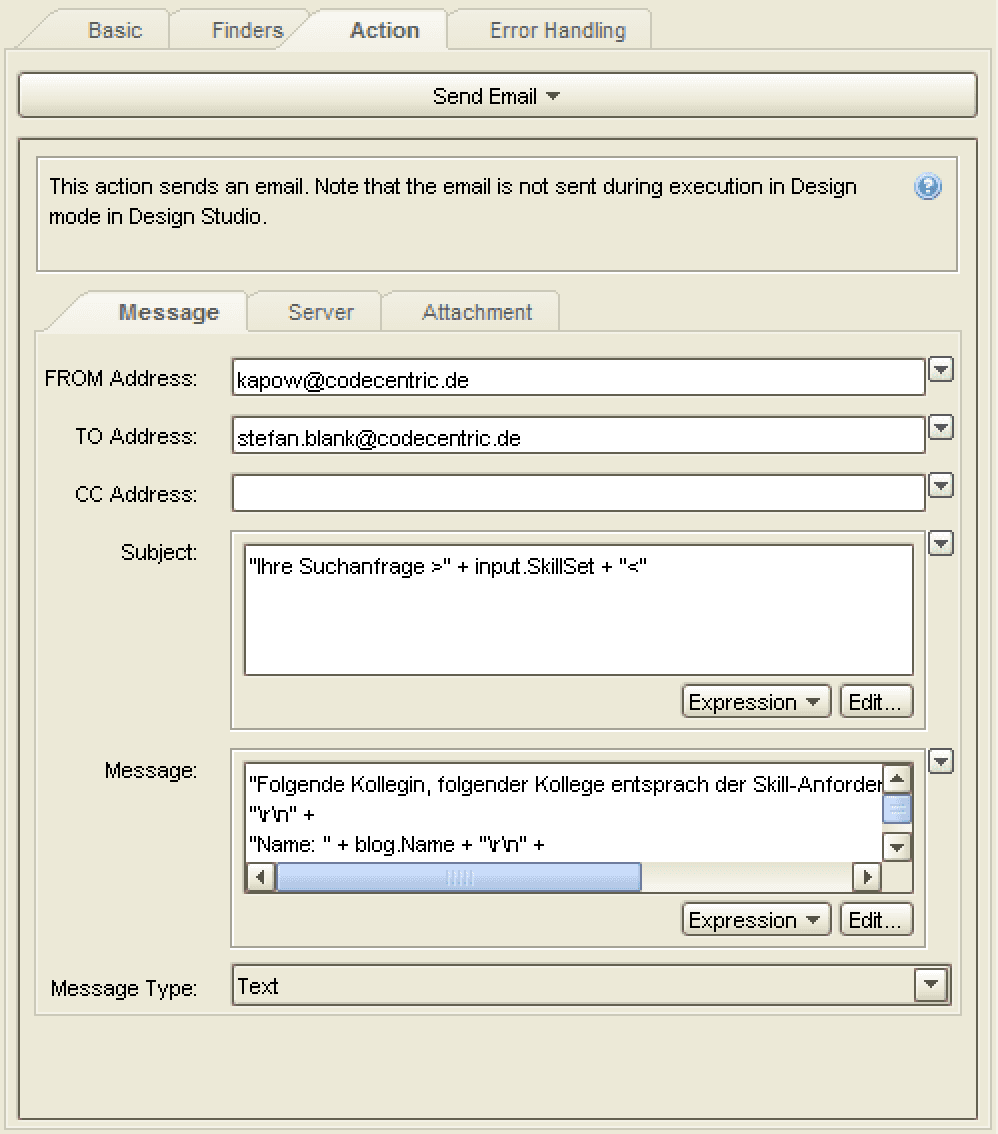Image resolution: width=998 pixels, height=1134 pixels.
Task: Click the Edit button for the Message expression
Action: [876, 919]
